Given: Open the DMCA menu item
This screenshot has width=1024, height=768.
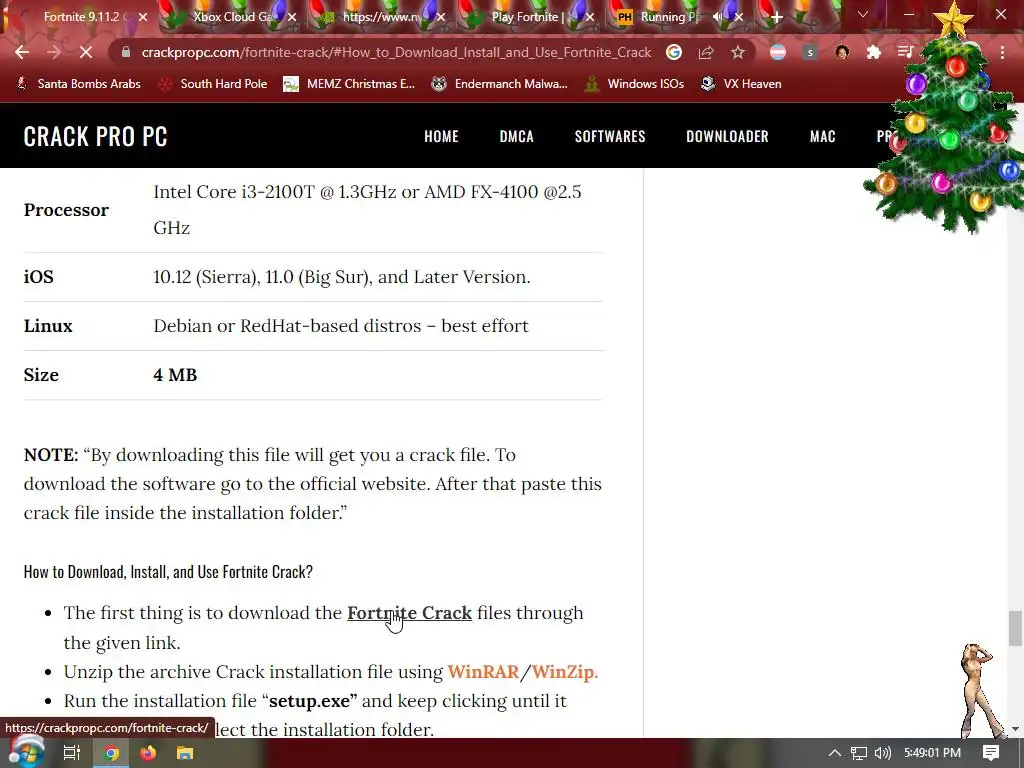Looking at the screenshot, I should coord(517,136).
